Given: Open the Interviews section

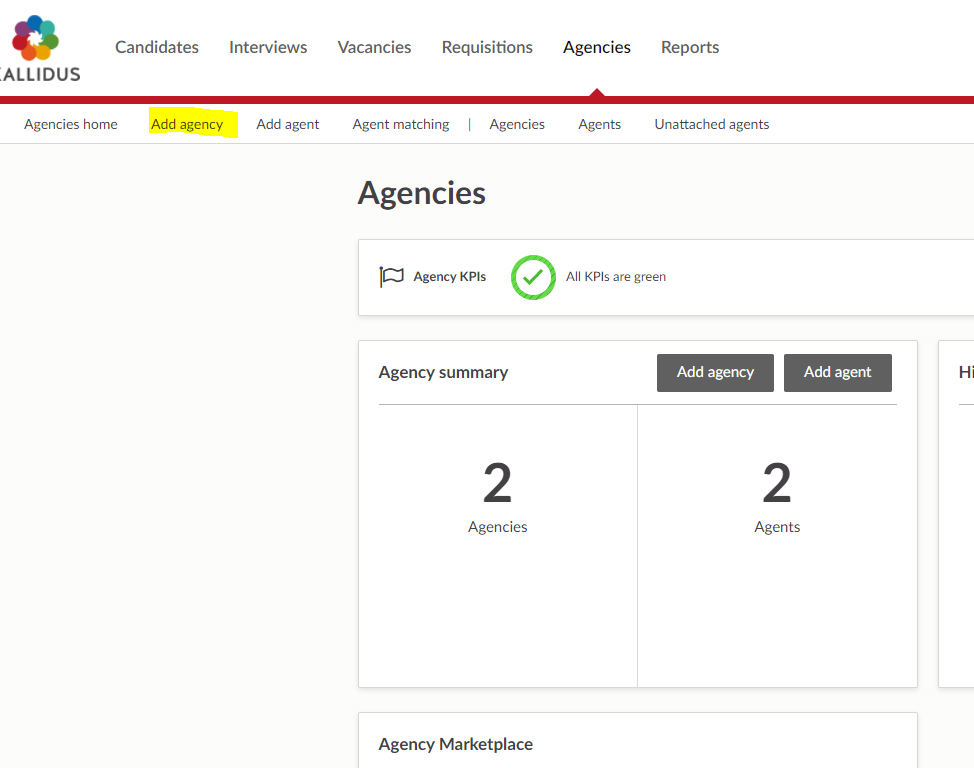Looking at the screenshot, I should (267, 47).
